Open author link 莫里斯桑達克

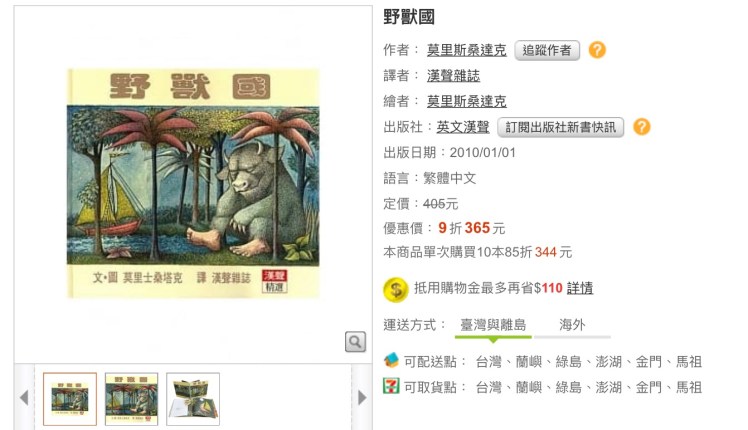tap(467, 50)
